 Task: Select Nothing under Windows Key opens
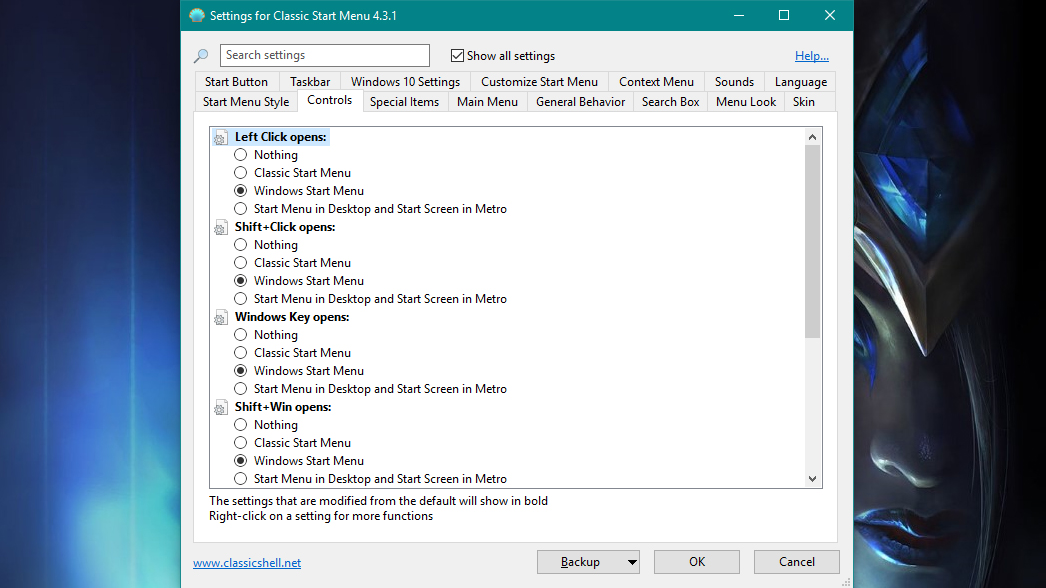click(x=241, y=335)
